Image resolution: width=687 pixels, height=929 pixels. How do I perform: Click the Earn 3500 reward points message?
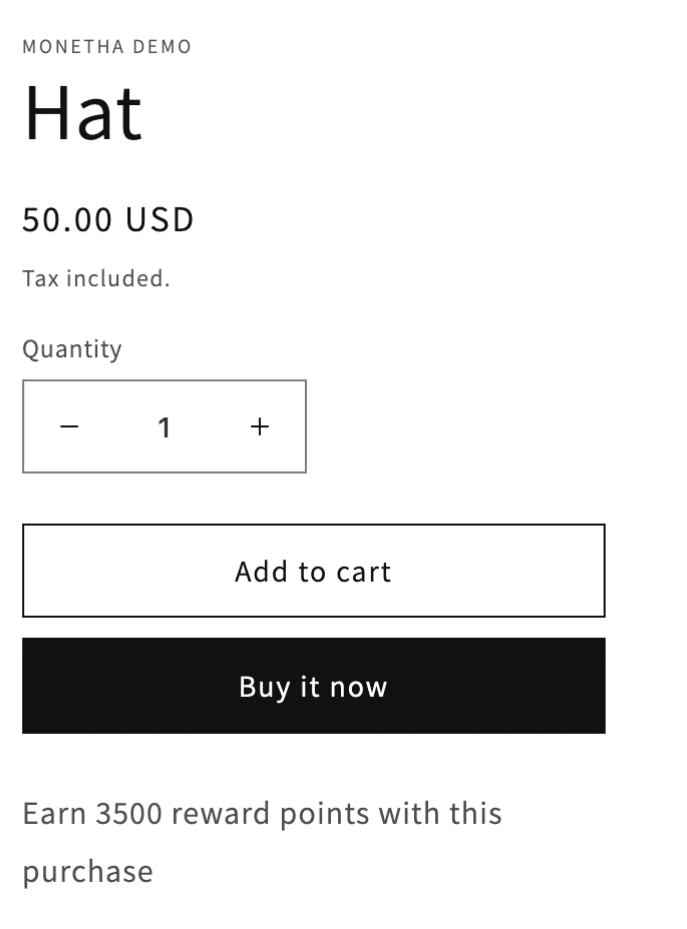(x=262, y=842)
